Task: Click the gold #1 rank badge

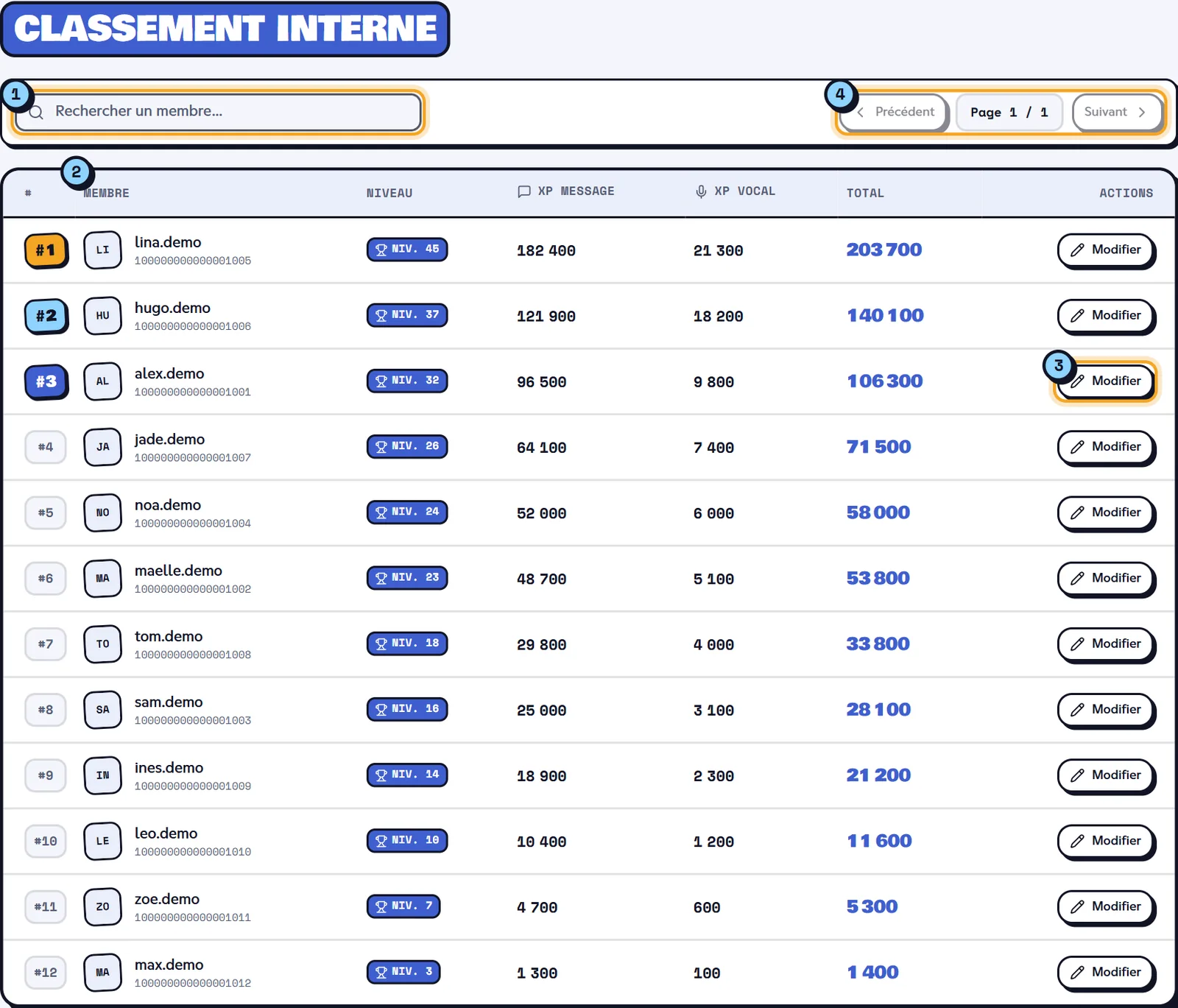Action: pyautogui.click(x=46, y=250)
